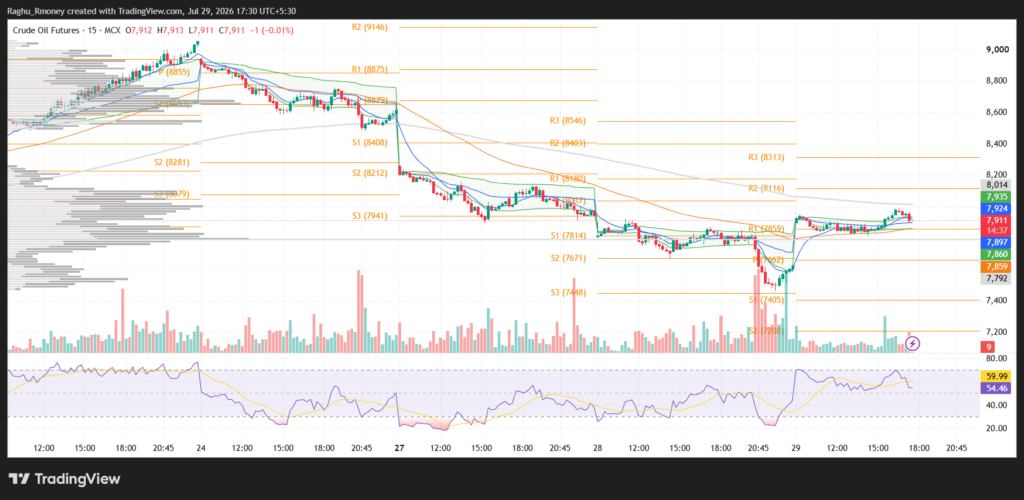Image resolution: width=1024 pixels, height=500 pixels.
Task: Click the blue 7,897 price tag
Action: [x=997, y=242]
